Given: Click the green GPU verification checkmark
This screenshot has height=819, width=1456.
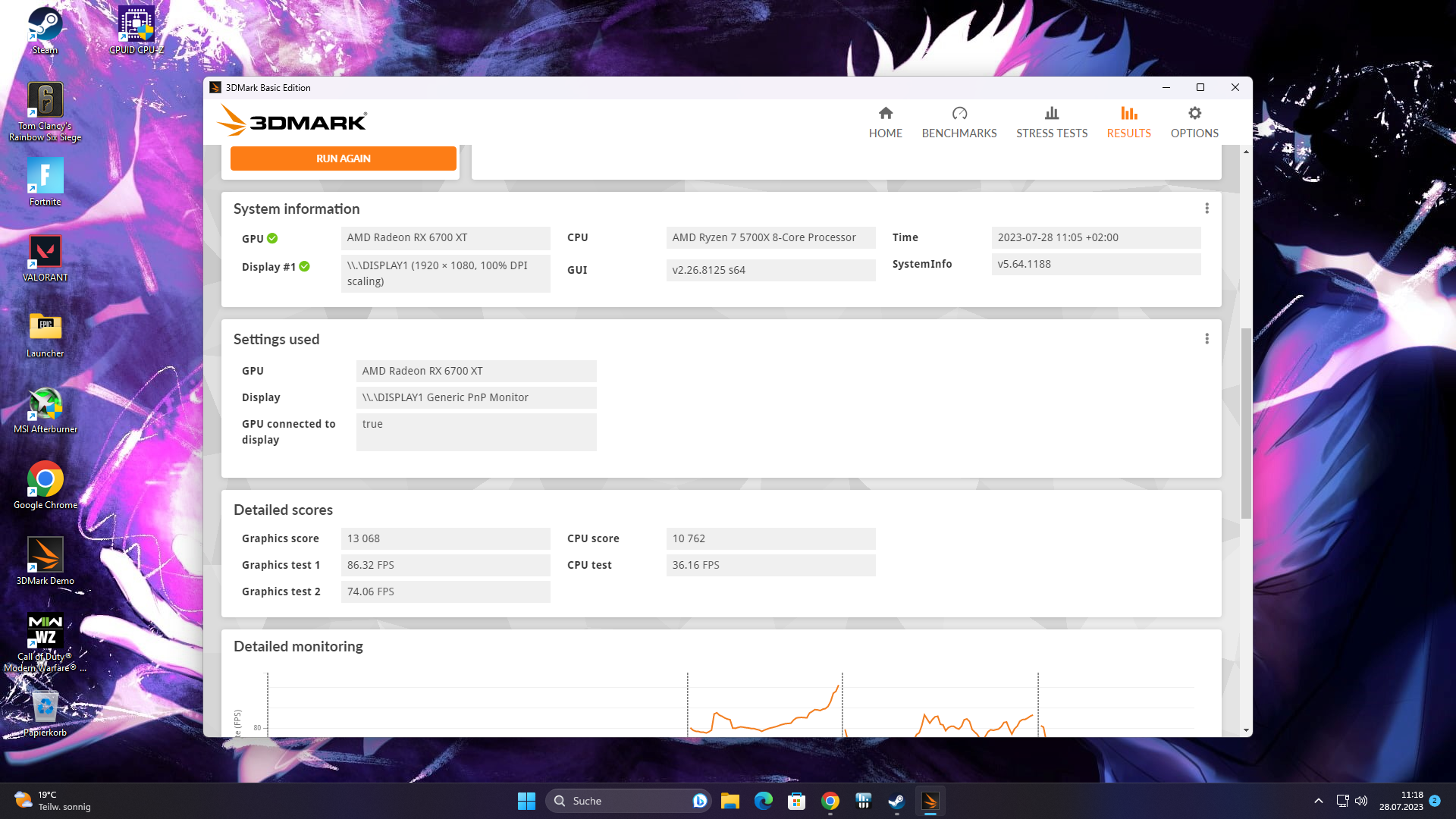Looking at the screenshot, I should [x=272, y=238].
